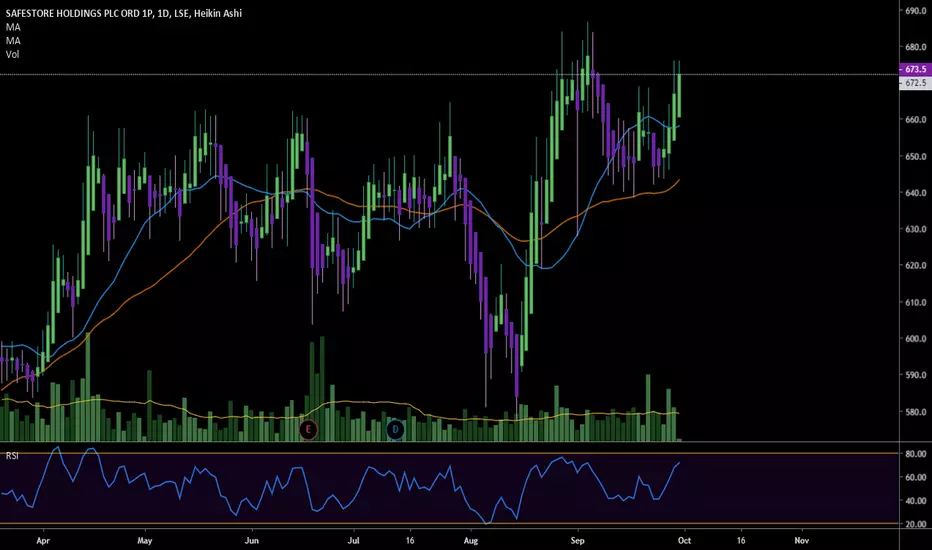Click the 610.0 price axis label
Viewport: 932px width, 550px height.
[916, 302]
